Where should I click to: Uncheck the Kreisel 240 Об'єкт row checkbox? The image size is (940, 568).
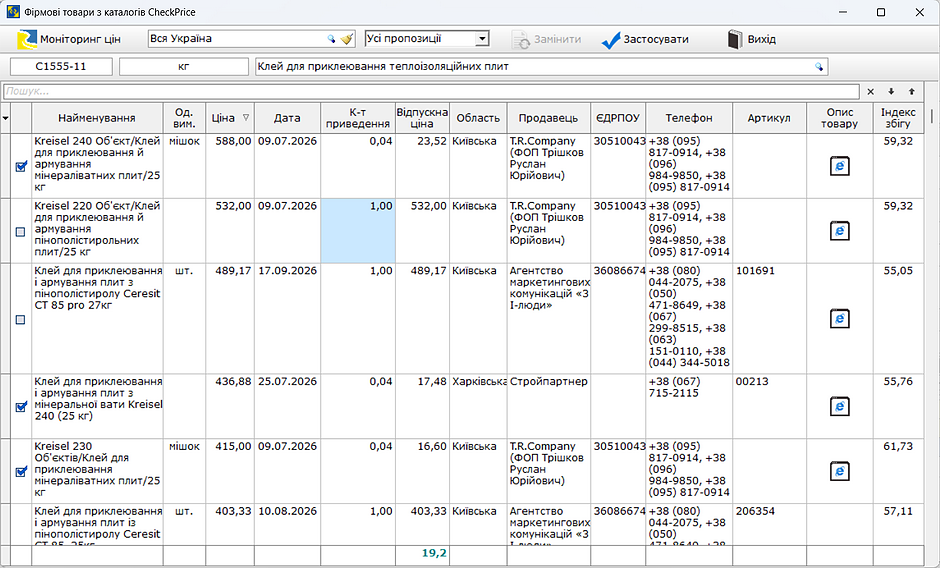tap(20, 167)
